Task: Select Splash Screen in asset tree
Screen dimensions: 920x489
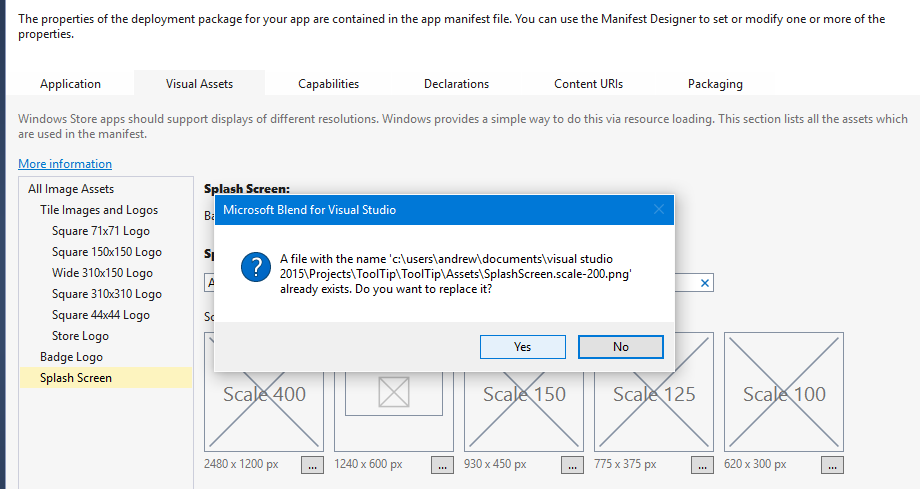Action: pos(106,378)
